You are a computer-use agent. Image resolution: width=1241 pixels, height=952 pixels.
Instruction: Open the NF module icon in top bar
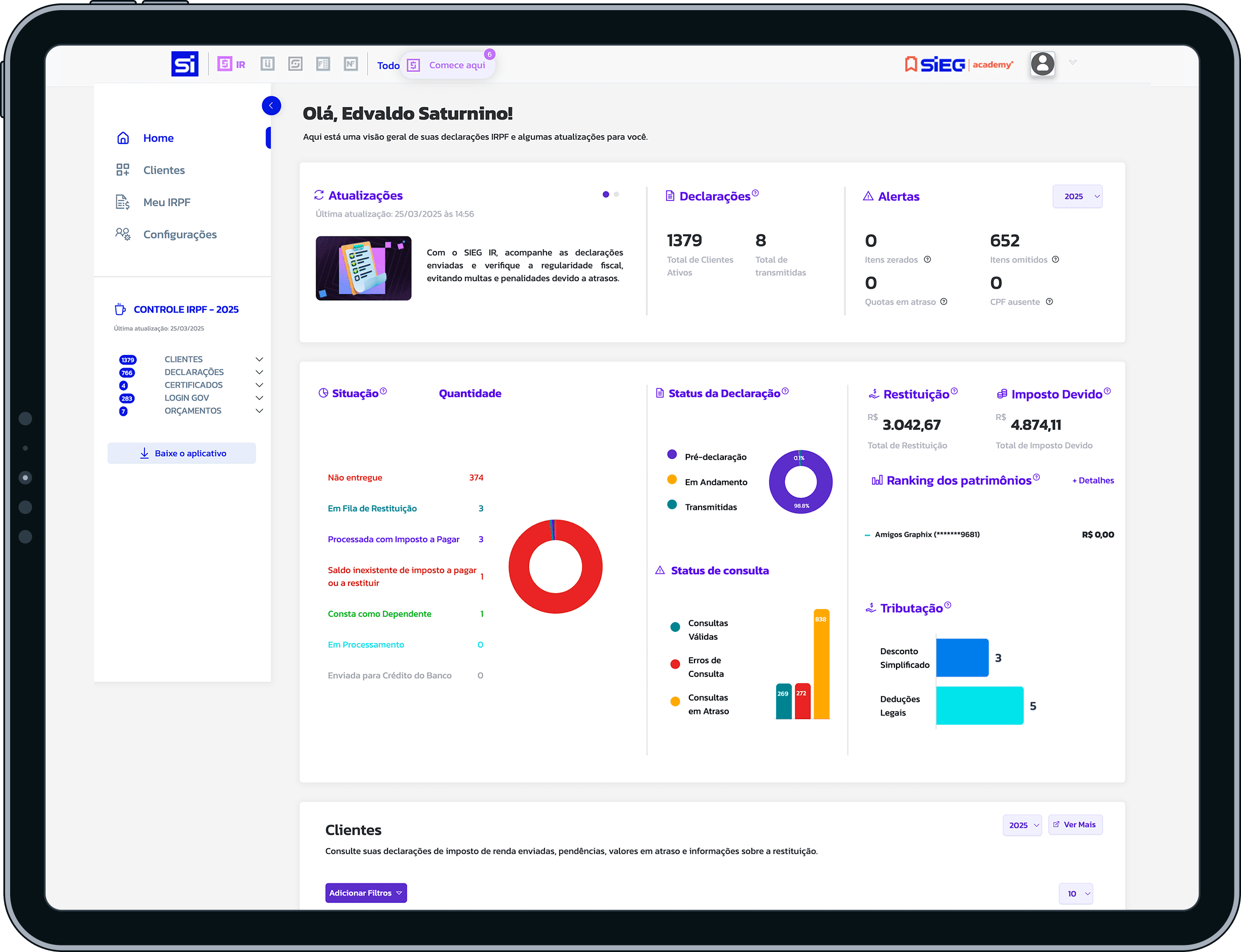[x=351, y=64]
